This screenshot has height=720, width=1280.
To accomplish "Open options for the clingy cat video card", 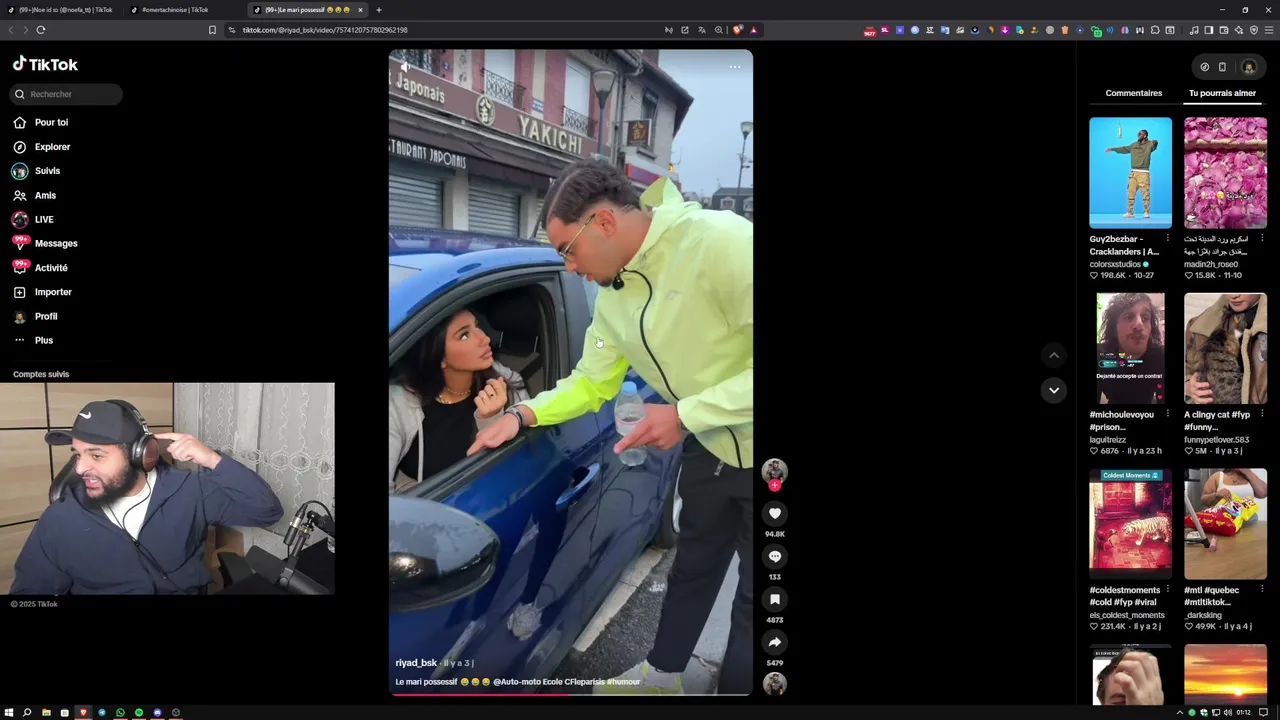I will 1262,414.
